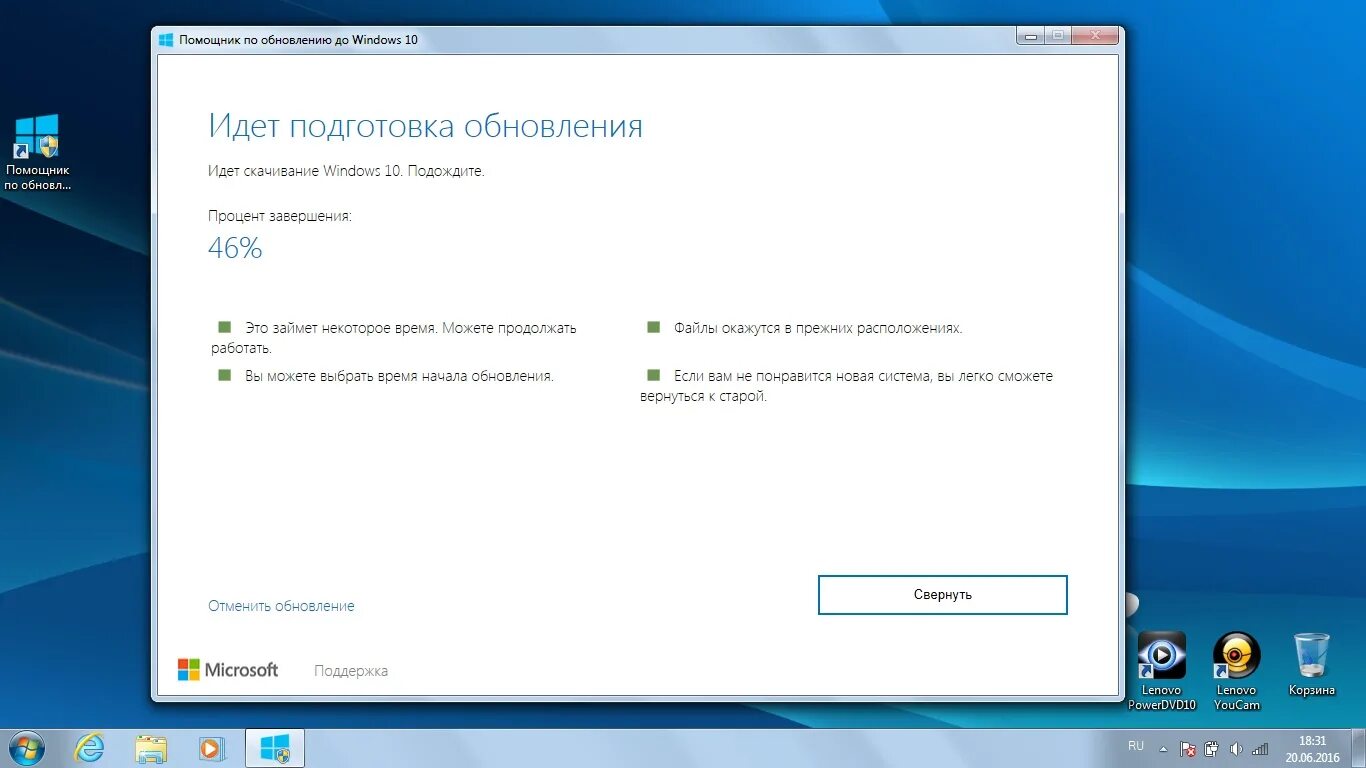Click the 46% completion value
The width and height of the screenshot is (1366, 768).
(x=235, y=248)
